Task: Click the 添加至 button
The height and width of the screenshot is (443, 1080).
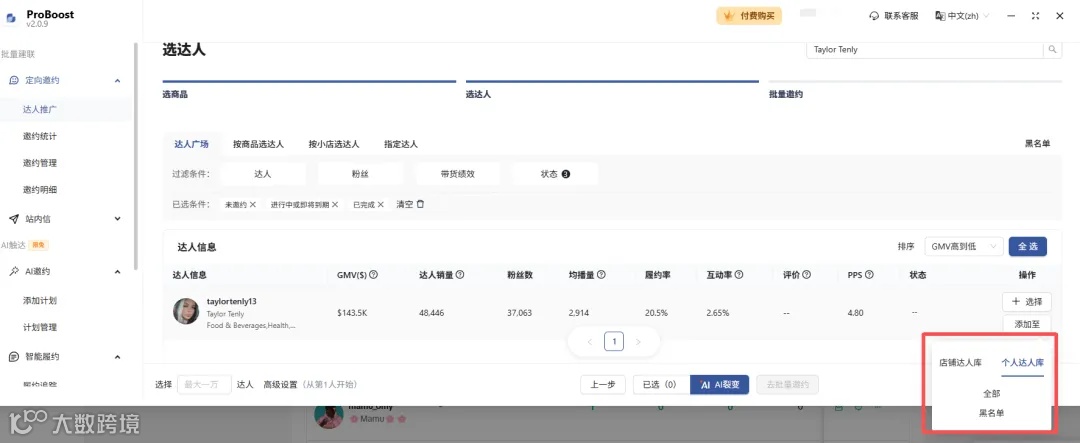Action: (1026, 324)
